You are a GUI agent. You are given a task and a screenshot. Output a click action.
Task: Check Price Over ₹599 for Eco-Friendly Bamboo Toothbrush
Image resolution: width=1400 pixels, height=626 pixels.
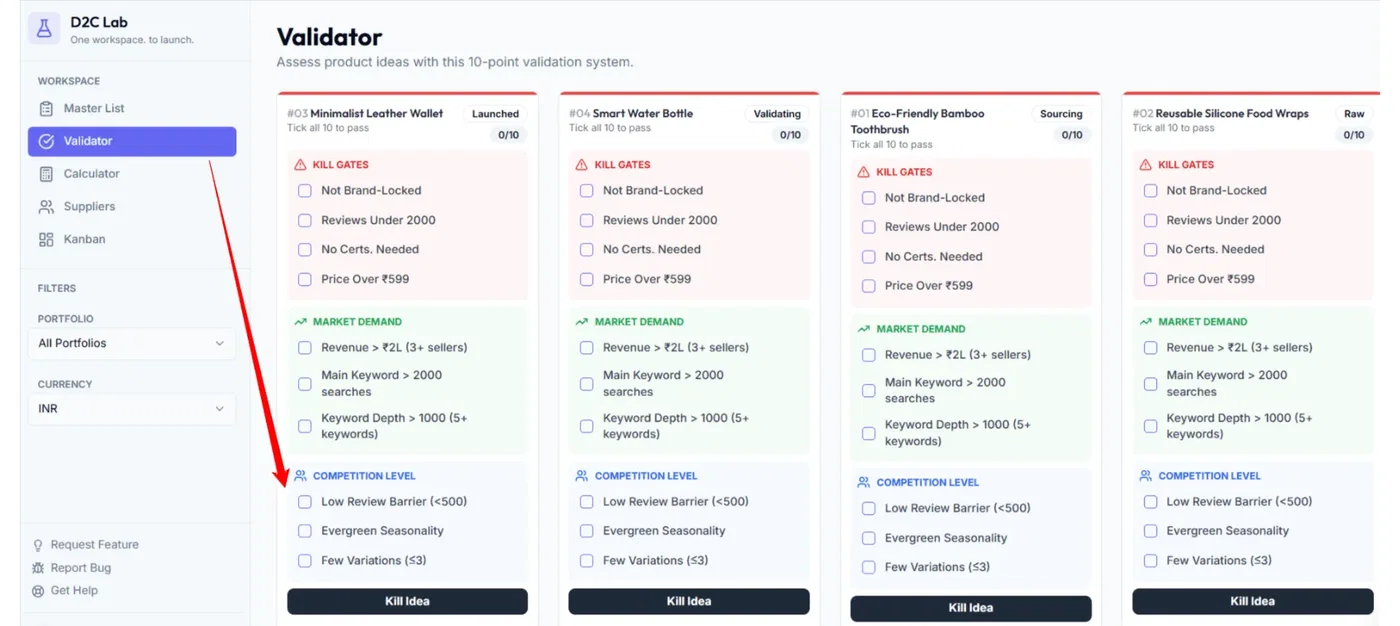coord(869,286)
